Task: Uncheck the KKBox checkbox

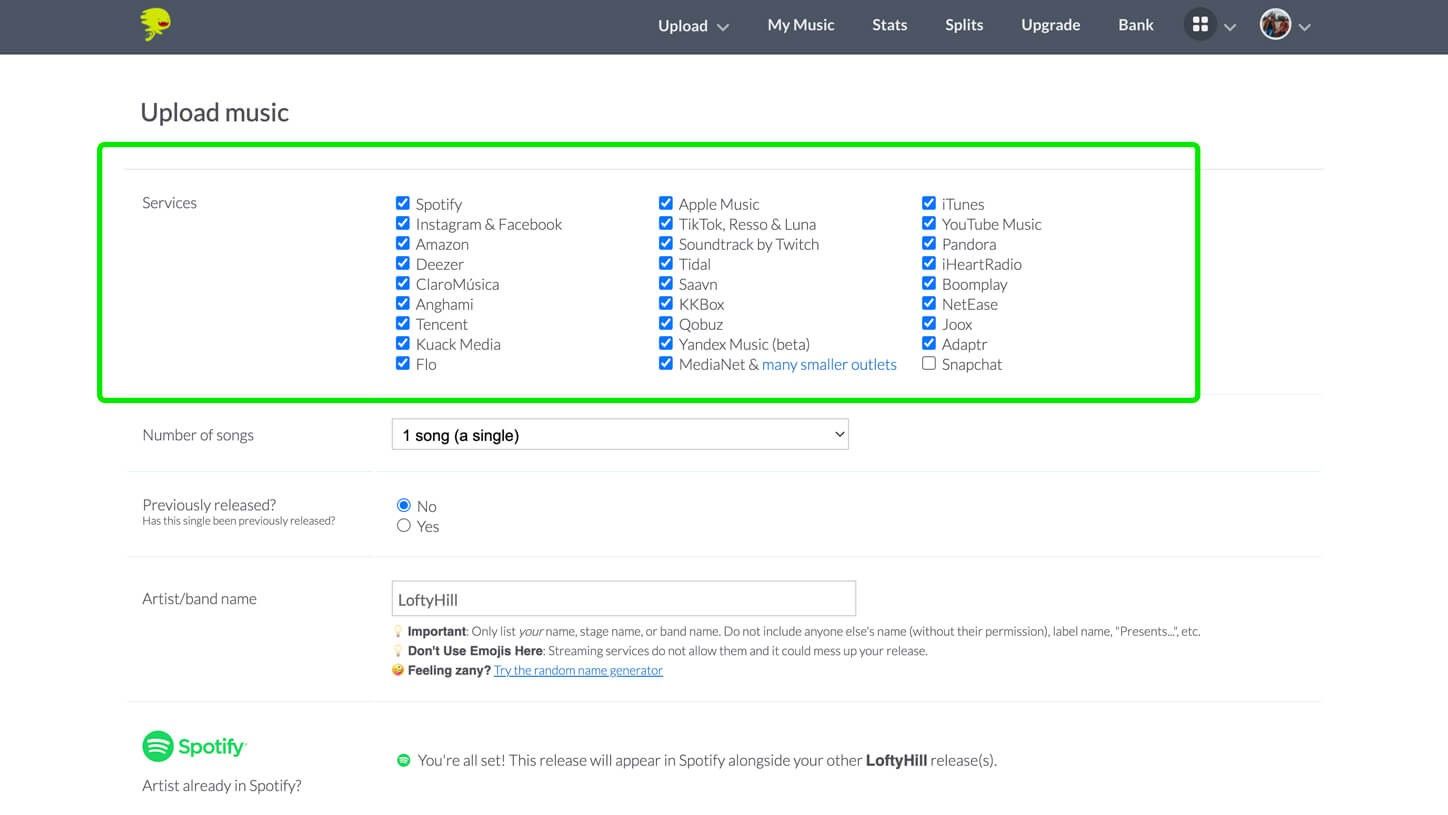Action: 665,303
